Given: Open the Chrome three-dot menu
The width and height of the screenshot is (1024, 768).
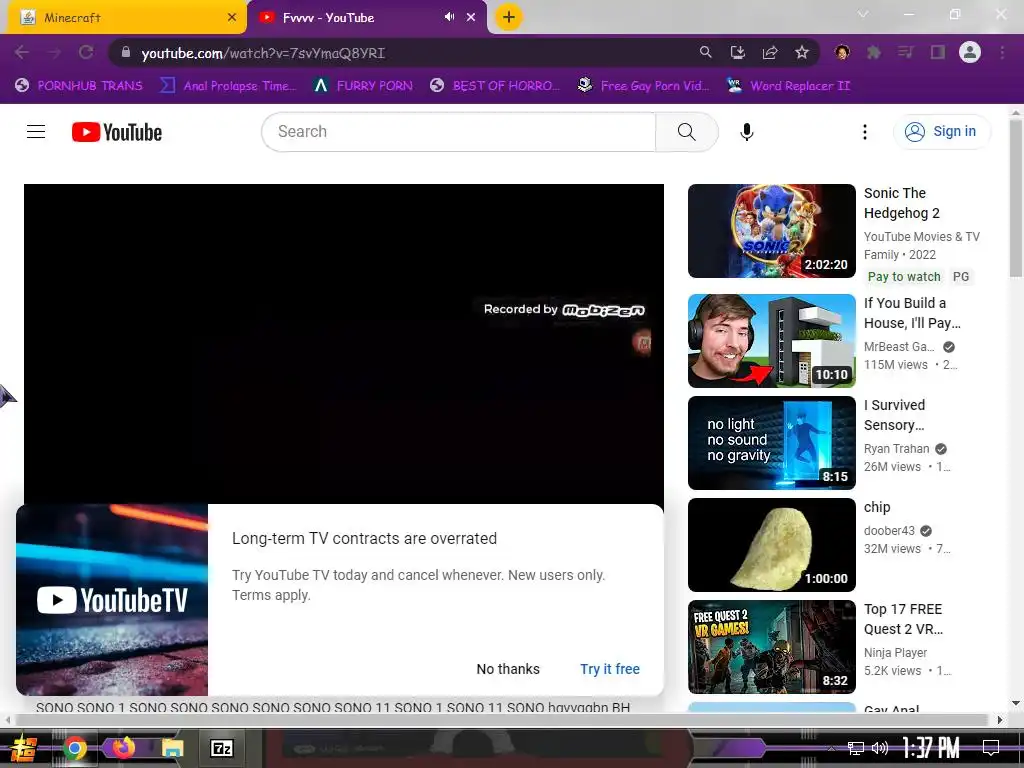Looking at the screenshot, I should click(x=1002, y=52).
